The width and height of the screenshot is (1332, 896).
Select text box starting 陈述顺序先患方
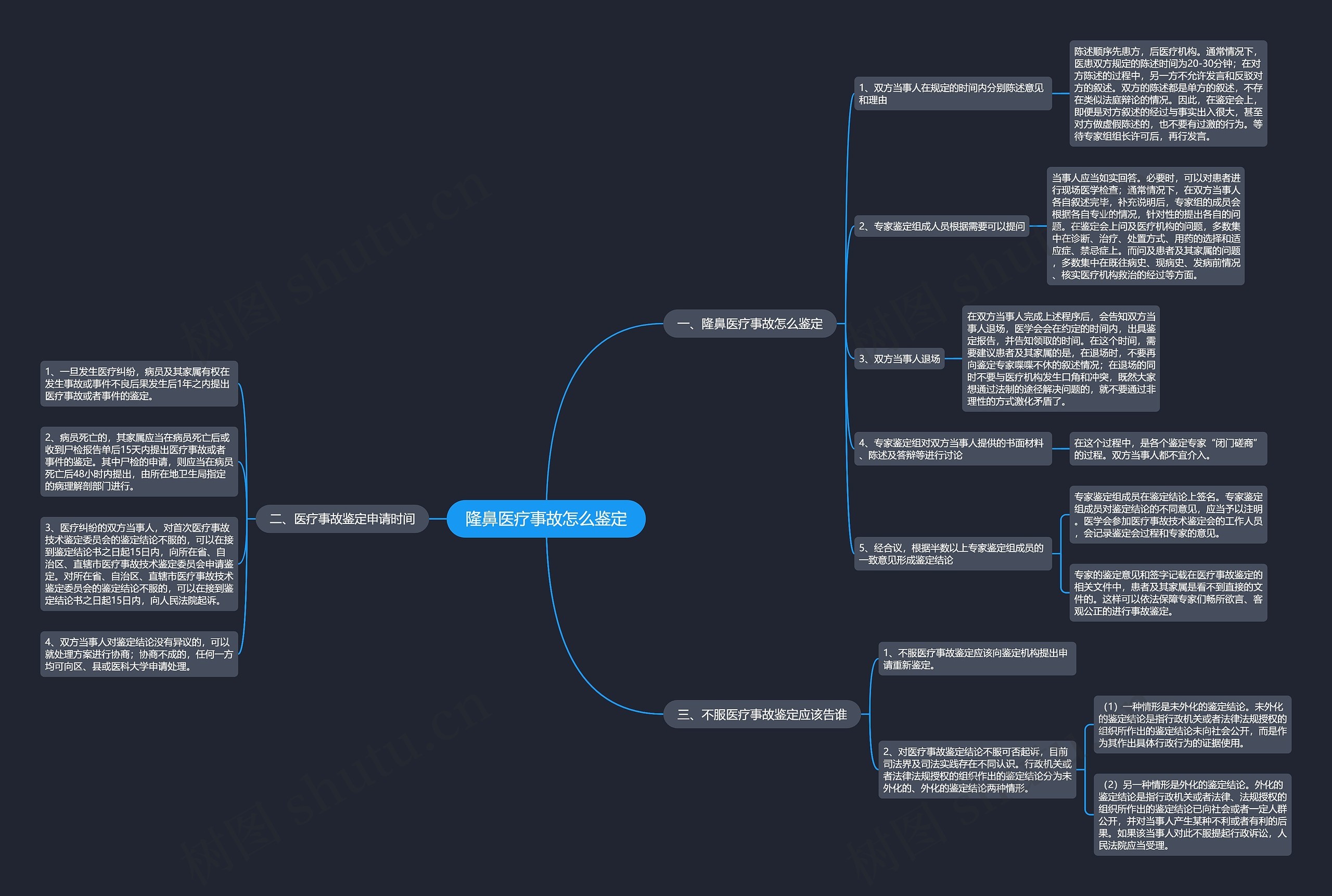(1168, 94)
